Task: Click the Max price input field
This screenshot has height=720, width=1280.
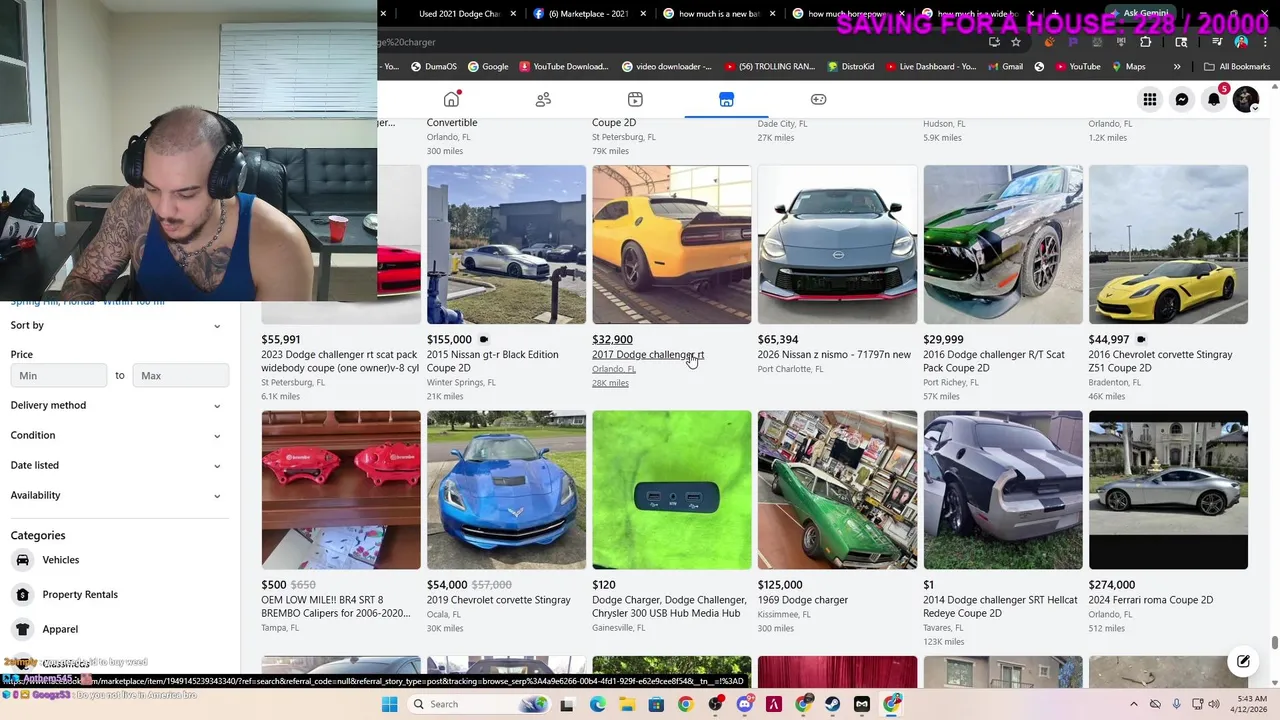Action: coord(180,376)
